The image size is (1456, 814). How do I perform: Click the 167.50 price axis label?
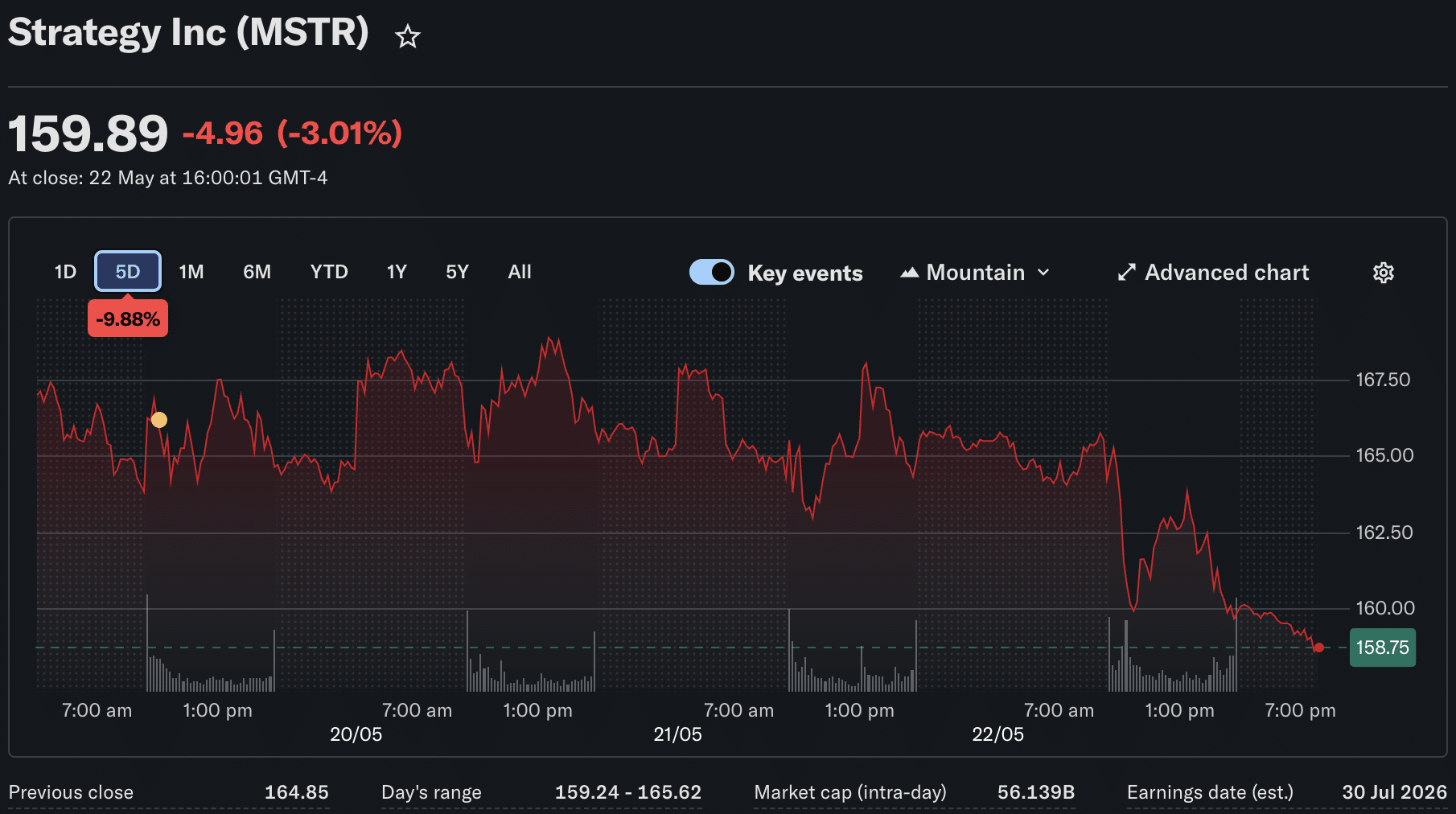click(x=1383, y=380)
